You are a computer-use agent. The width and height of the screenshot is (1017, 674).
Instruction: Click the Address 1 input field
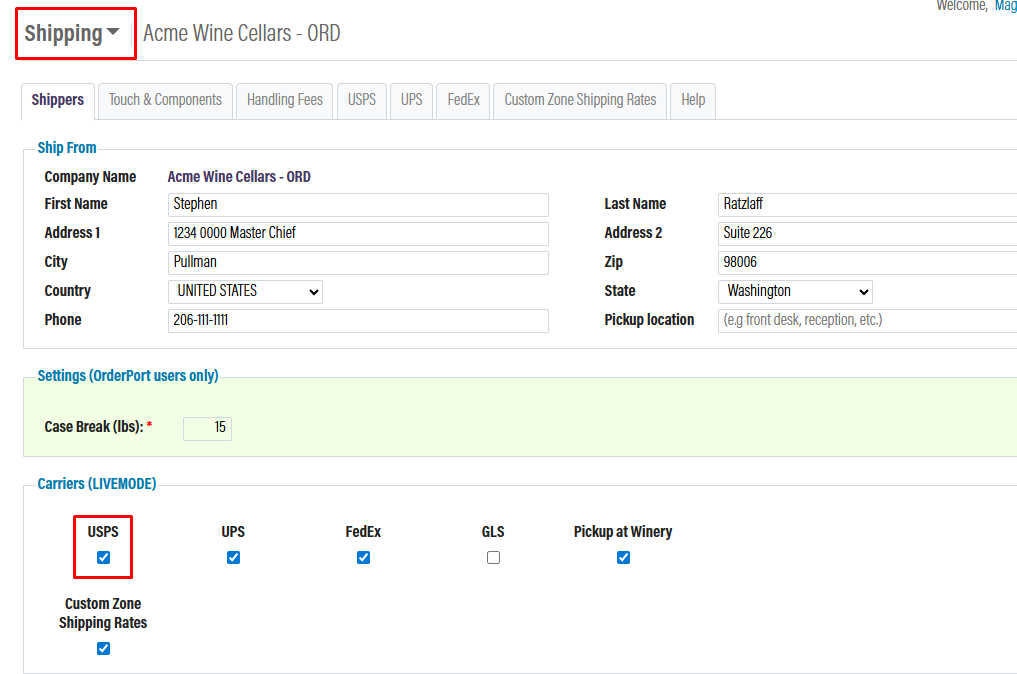(x=358, y=234)
